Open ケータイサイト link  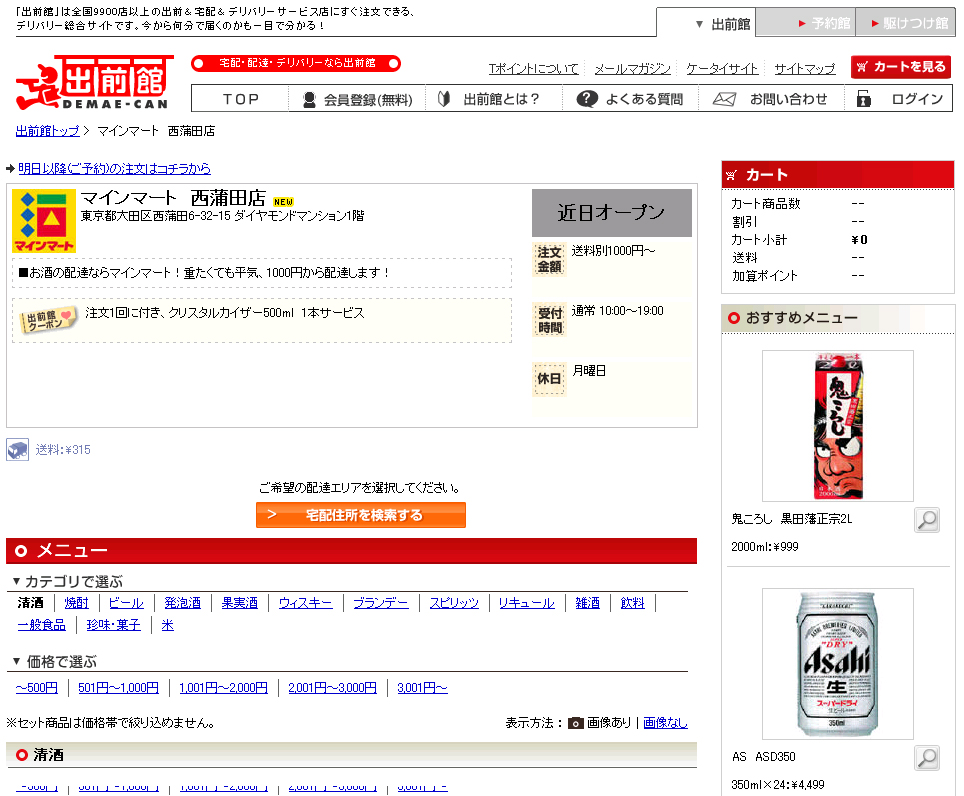click(x=722, y=68)
